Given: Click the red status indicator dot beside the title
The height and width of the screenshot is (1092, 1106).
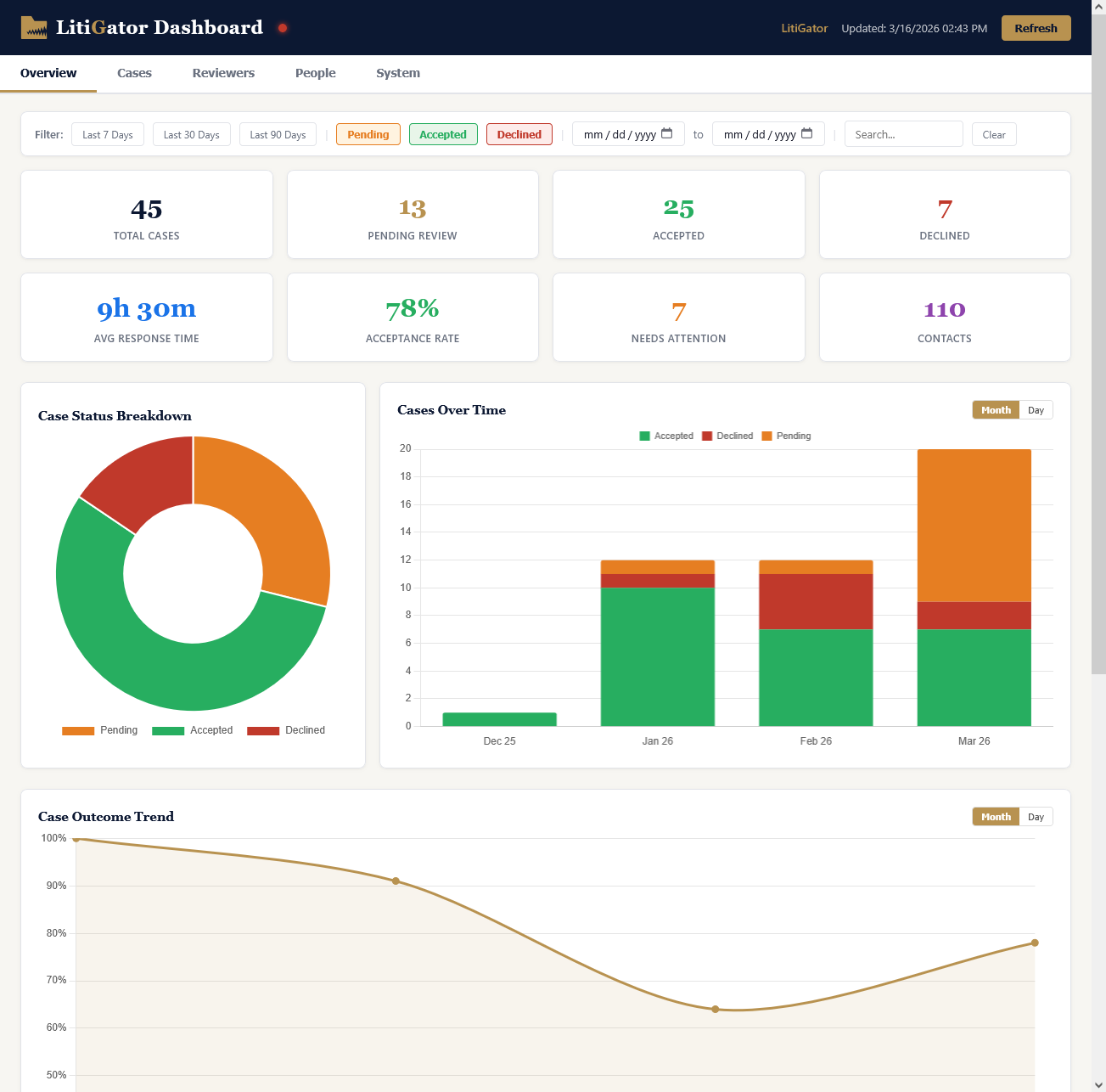Looking at the screenshot, I should click(282, 28).
